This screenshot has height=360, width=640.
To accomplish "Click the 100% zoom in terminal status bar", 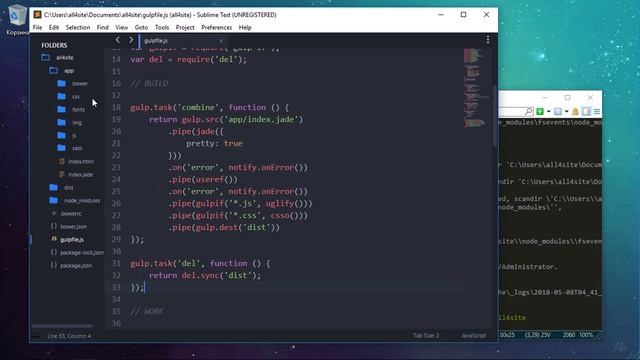I will tap(586, 335).
